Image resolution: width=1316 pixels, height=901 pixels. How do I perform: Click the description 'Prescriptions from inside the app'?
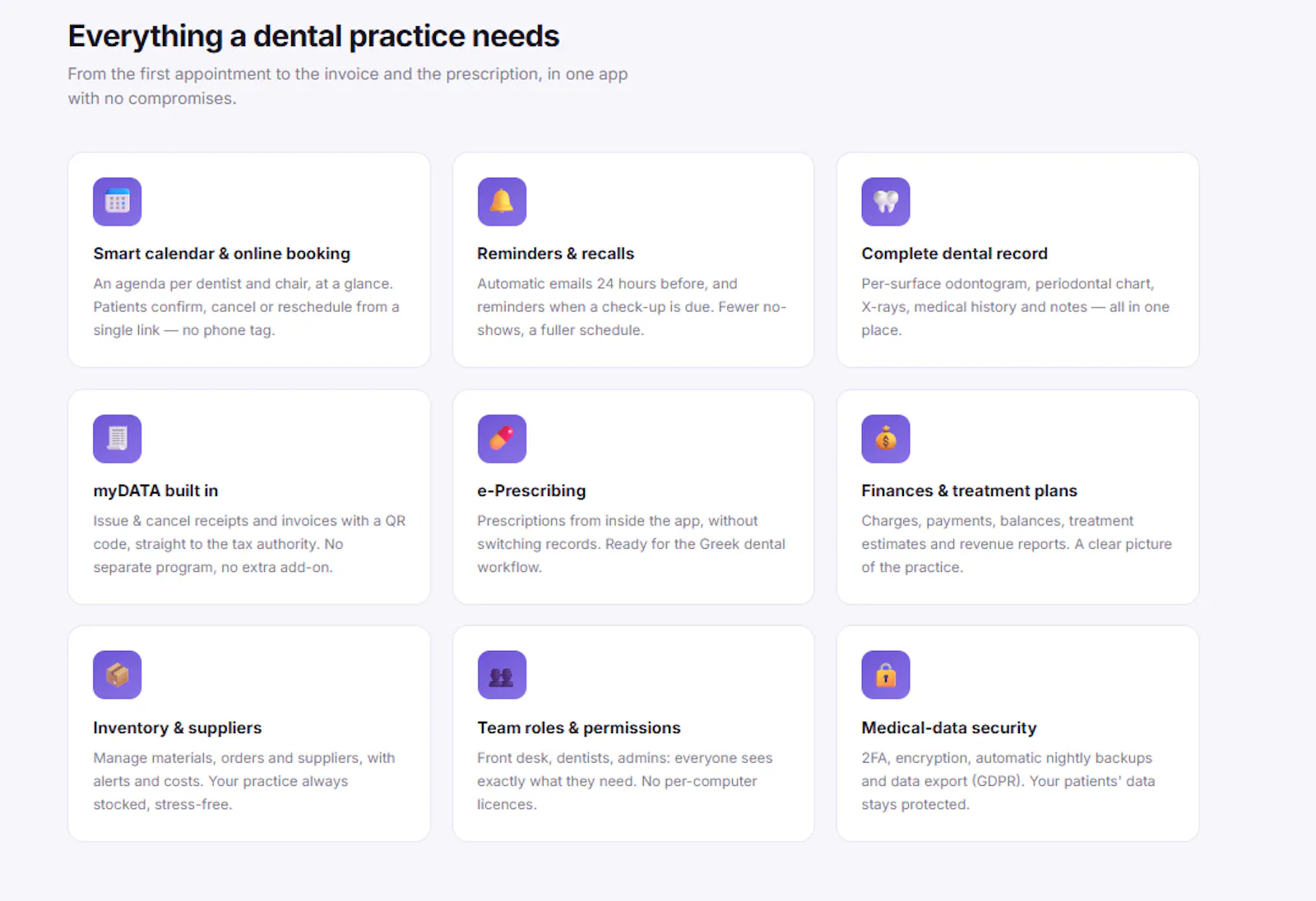point(632,544)
